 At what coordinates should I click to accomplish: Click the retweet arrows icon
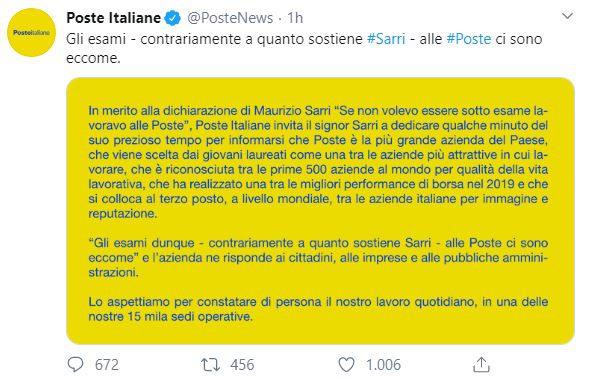pyautogui.click(x=210, y=365)
